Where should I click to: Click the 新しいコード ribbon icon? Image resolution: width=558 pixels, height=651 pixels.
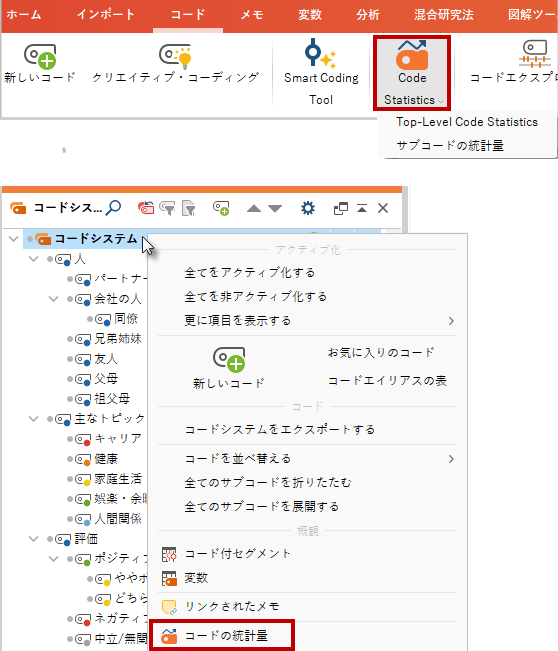click(x=40, y=56)
